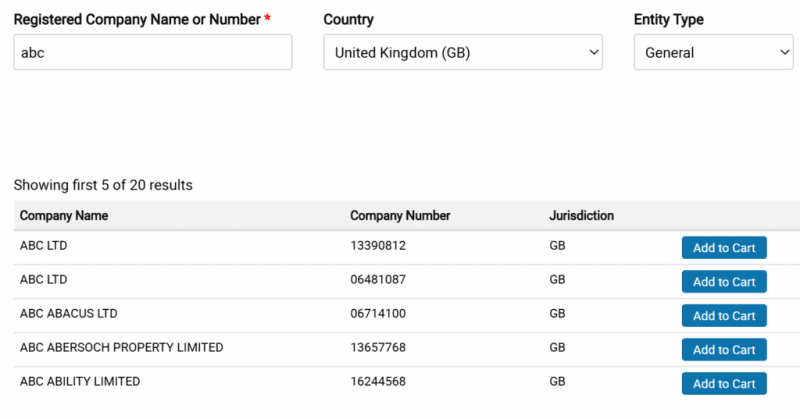Select the company number 13390812 cell
800x419 pixels.
pyautogui.click(x=378, y=246)
